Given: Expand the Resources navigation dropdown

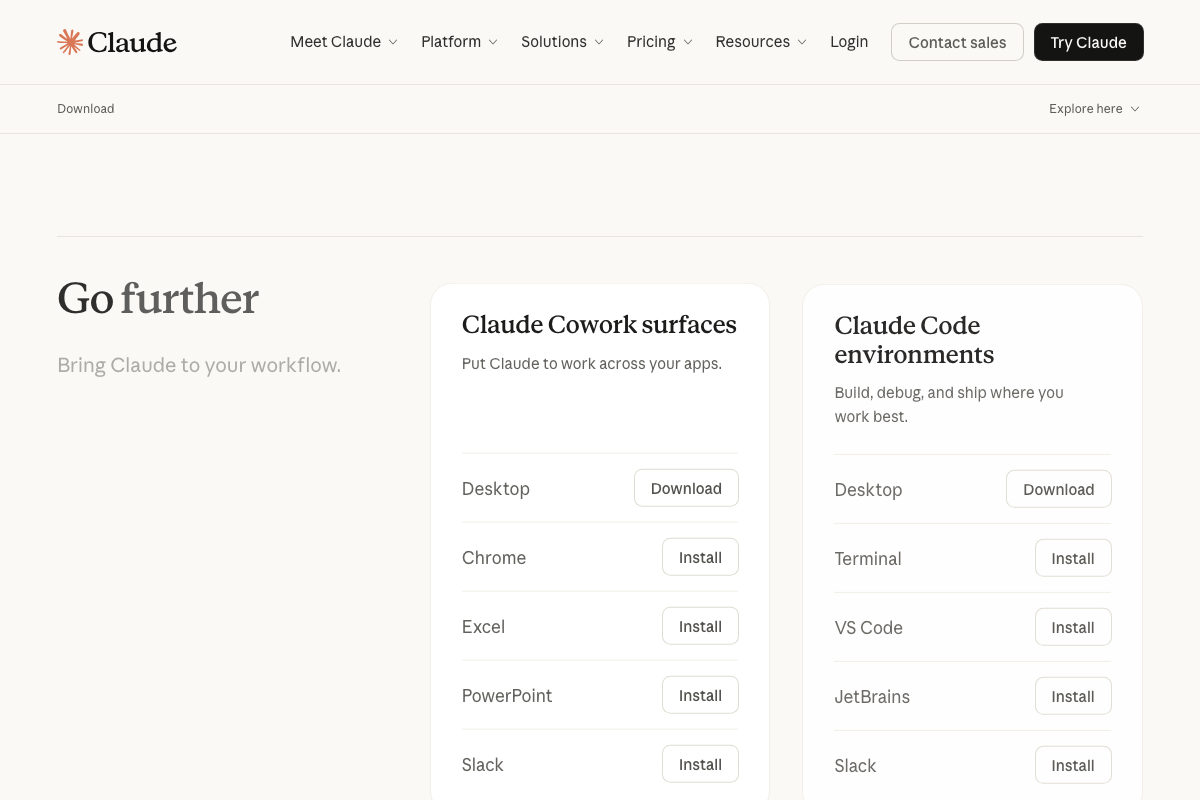Looking at the screenshot, I should point(760,41).
